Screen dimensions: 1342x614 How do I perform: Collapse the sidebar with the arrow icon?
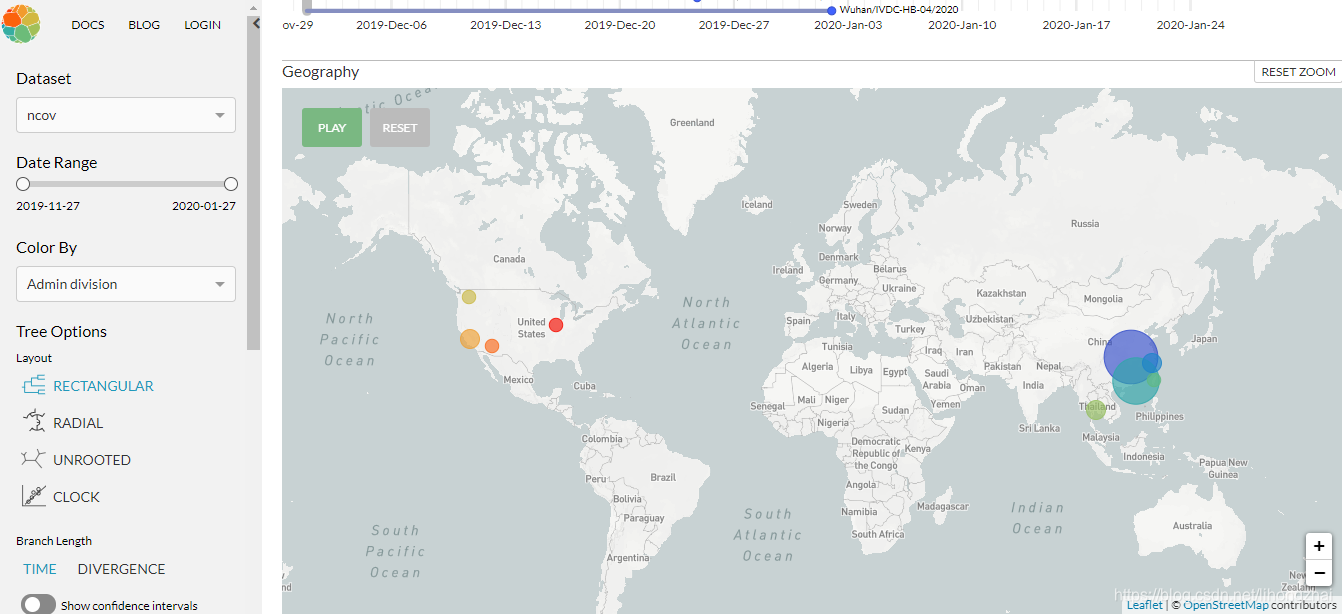coord(256,23)
